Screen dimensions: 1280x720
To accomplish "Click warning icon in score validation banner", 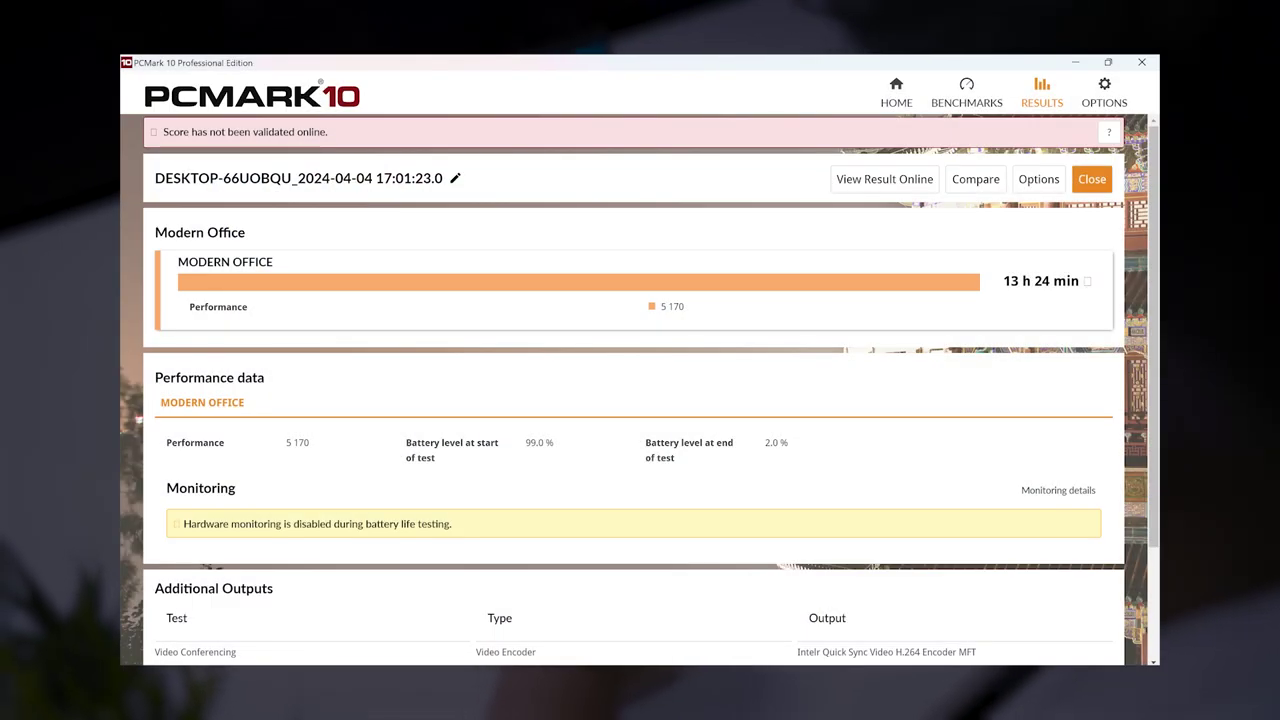I will pos(154,132).
